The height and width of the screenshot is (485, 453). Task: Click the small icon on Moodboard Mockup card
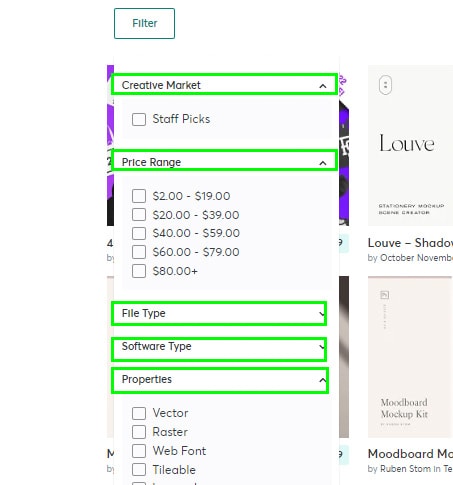click(x=385, y=295)
